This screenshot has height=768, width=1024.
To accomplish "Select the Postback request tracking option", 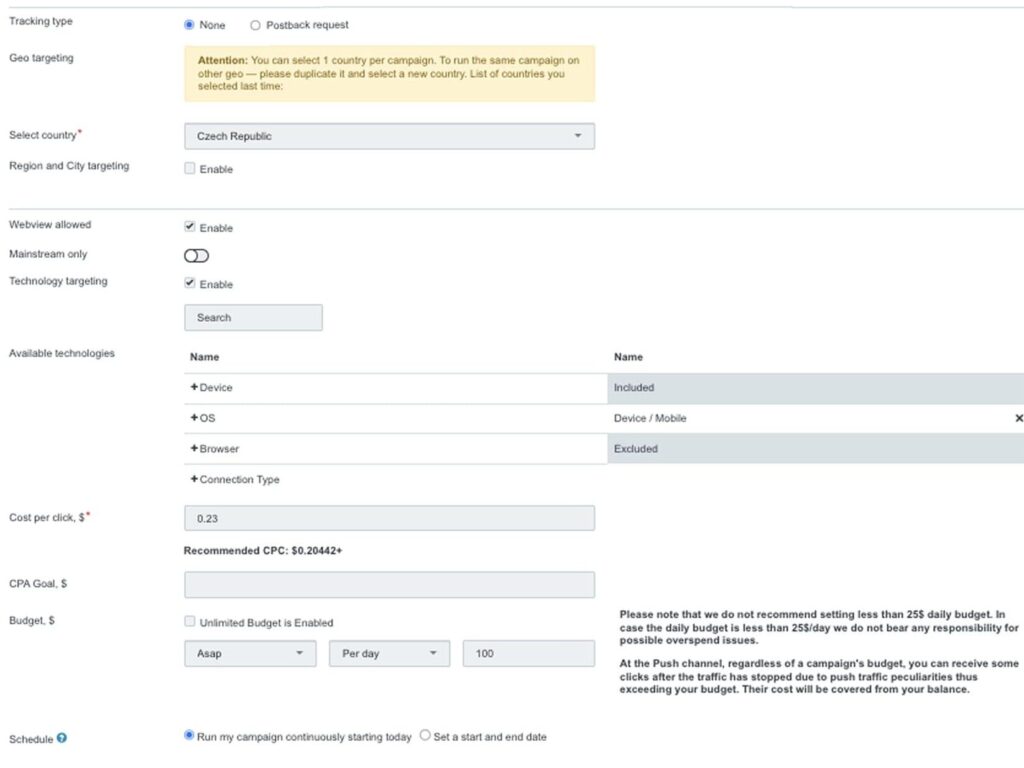I will [x=256, y=25].
